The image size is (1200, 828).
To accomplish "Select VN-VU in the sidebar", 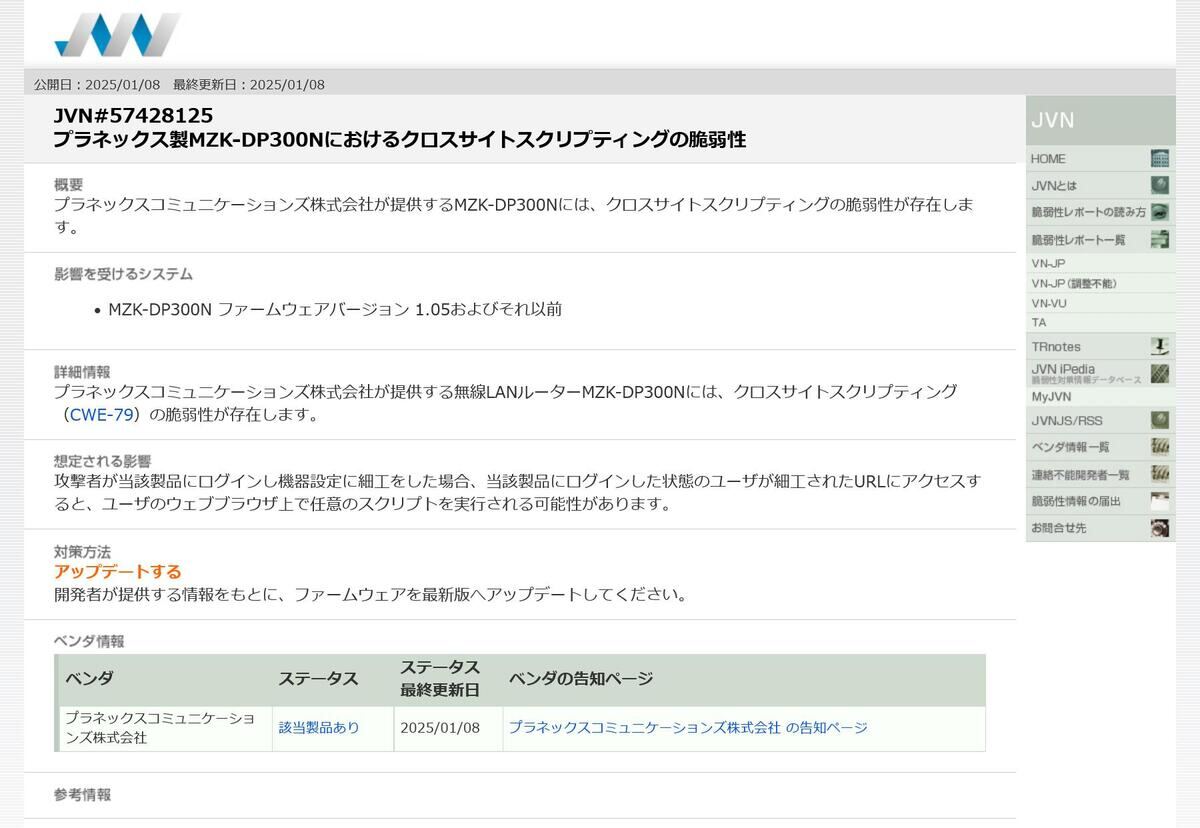I will tap(1100, 303).
